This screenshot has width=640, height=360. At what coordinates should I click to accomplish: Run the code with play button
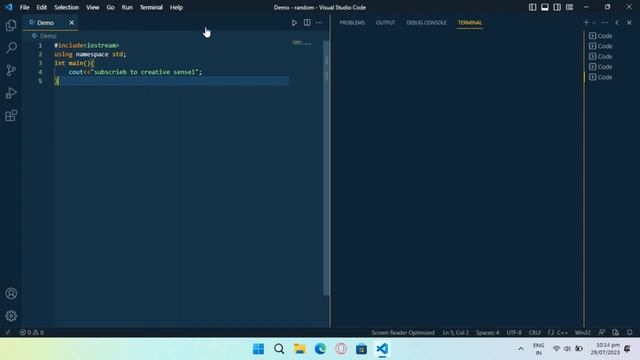coord(294,23)
